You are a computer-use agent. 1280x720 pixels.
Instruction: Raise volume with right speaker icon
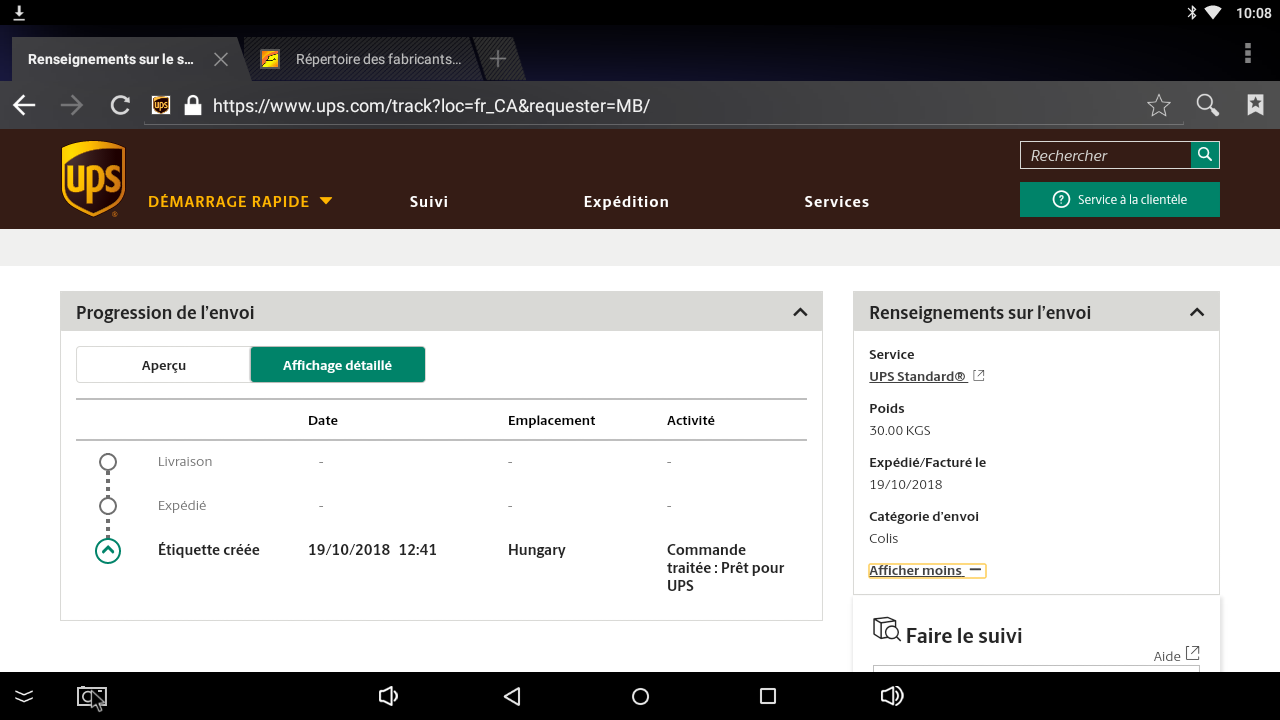pos(892,696)
